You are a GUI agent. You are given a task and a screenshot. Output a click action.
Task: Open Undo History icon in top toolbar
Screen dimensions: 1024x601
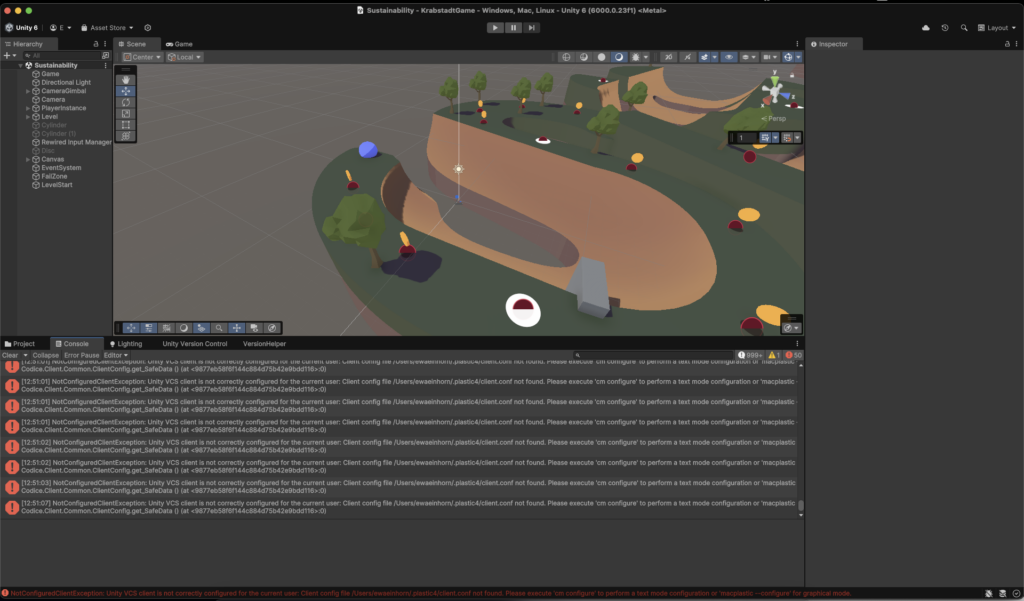[x=945, y=28]
